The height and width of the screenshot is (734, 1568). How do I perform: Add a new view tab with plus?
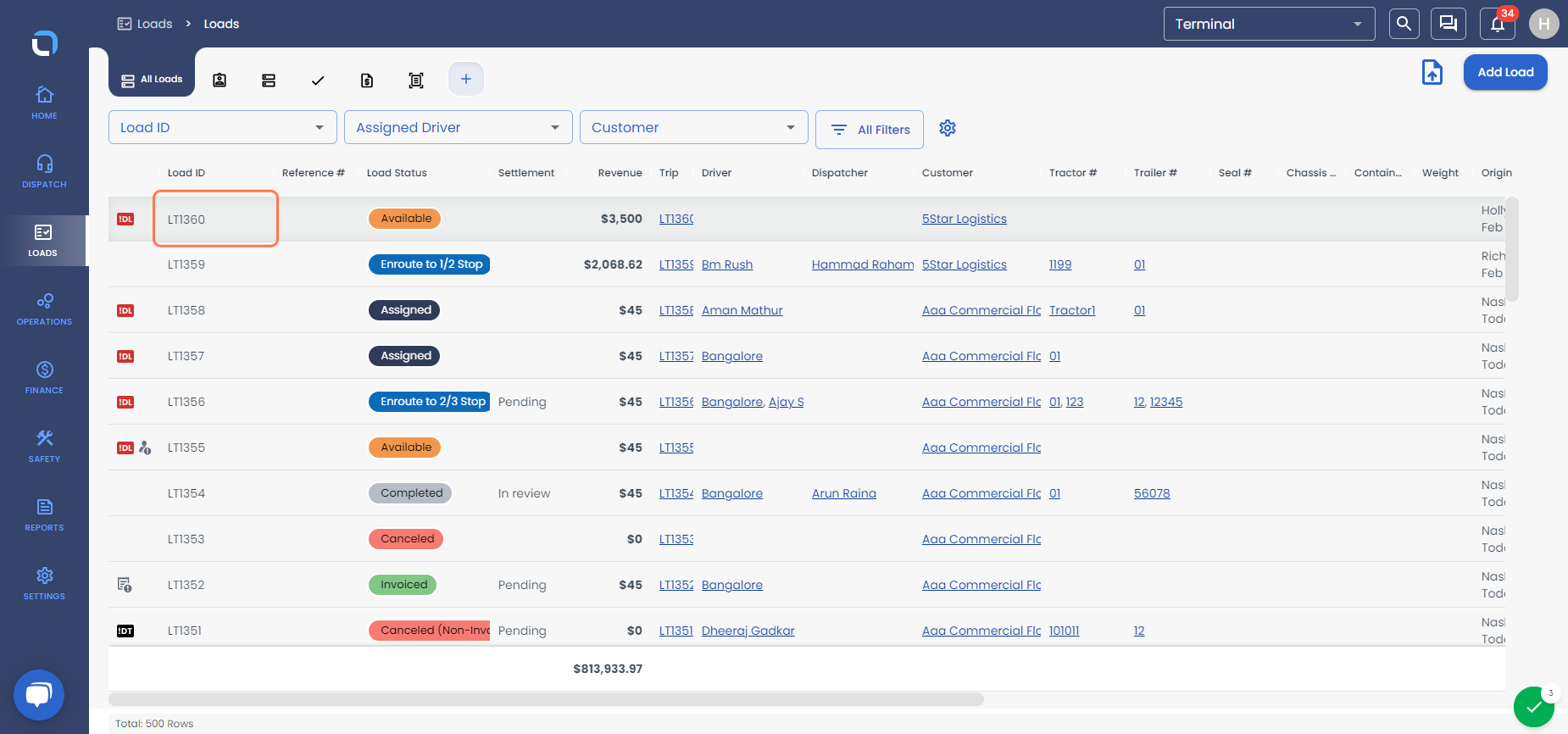[x=466, y=79]
